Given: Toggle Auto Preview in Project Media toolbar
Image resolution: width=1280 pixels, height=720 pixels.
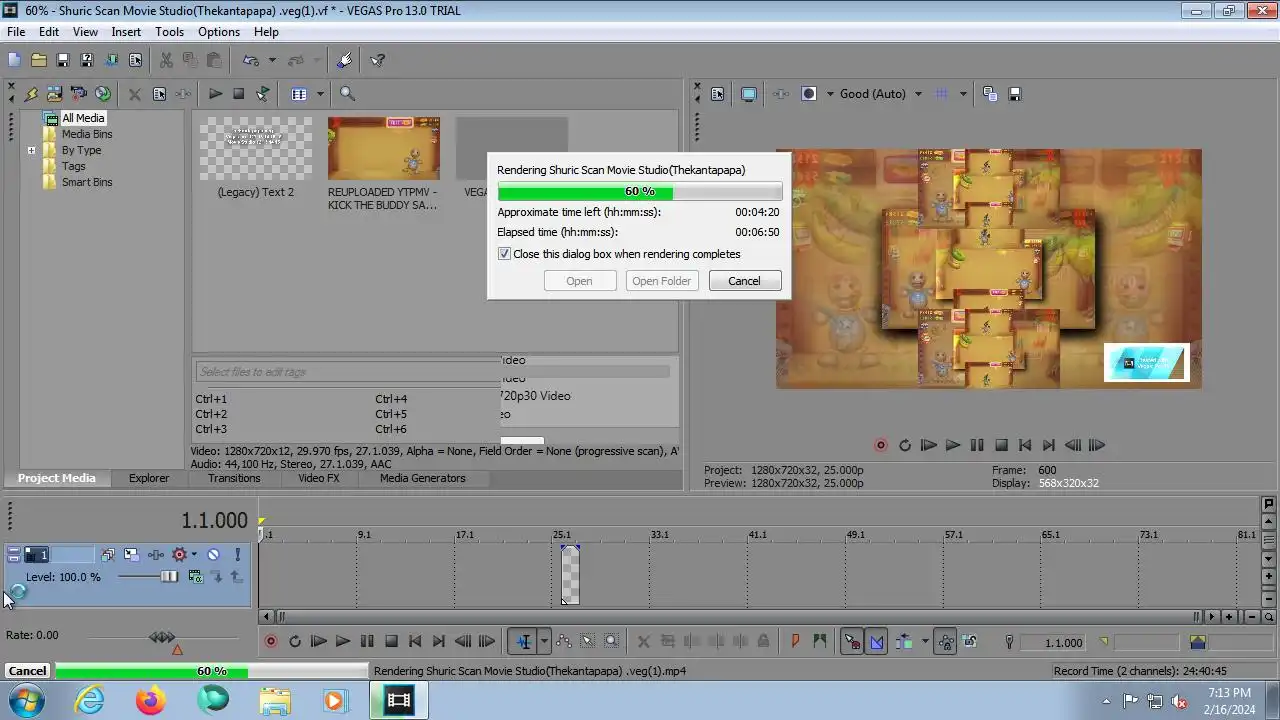Looking at the screenshot, I should click(263, 94).
